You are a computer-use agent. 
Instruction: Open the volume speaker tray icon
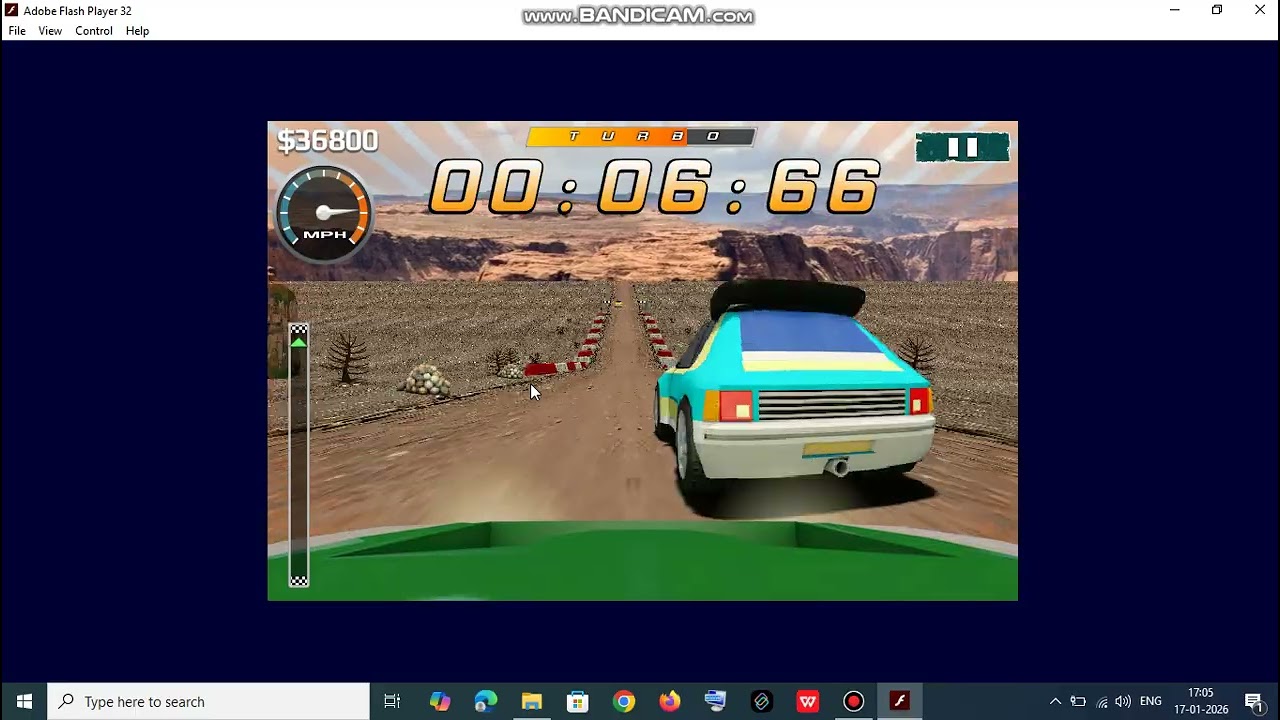pos(1123,701)
